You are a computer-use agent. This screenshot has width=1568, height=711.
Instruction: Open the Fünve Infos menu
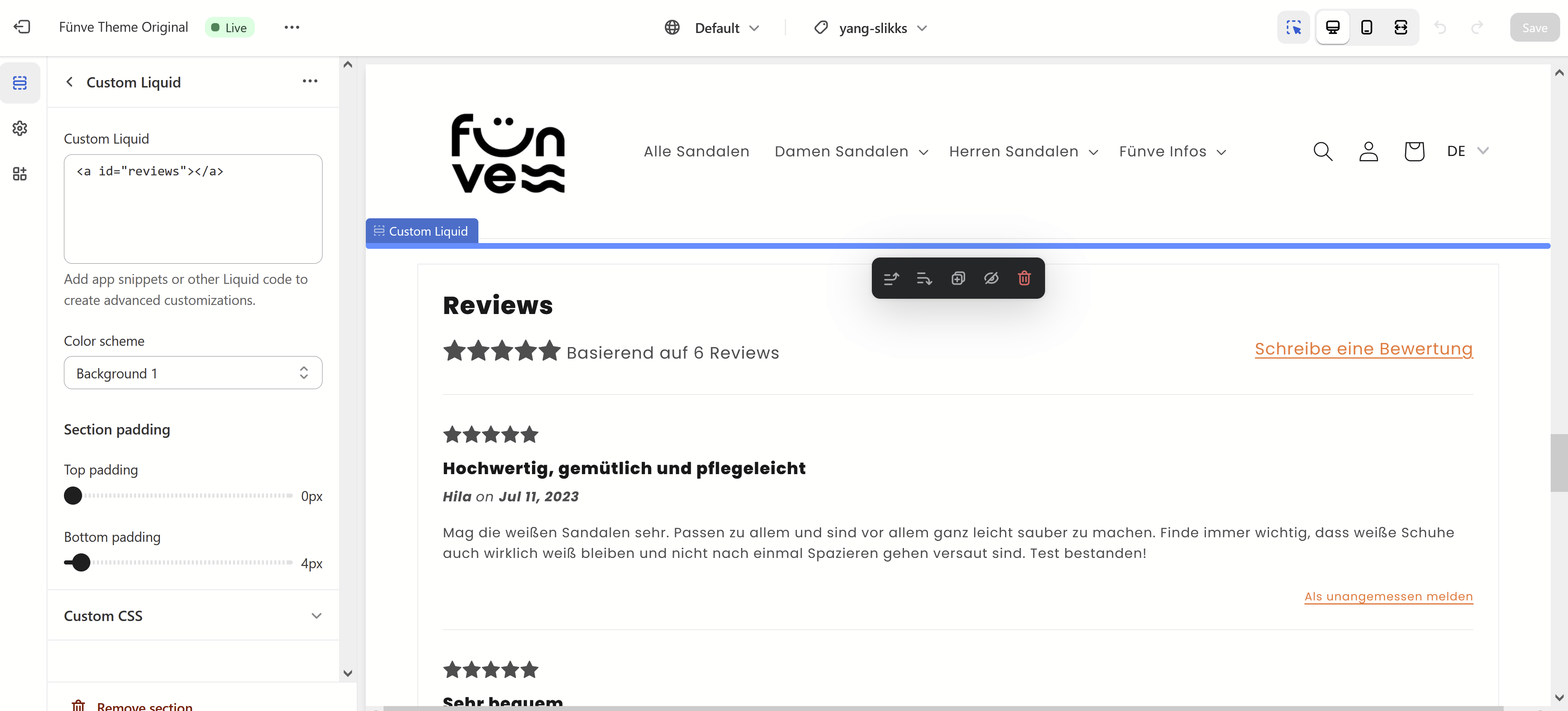pos(1172,152)
